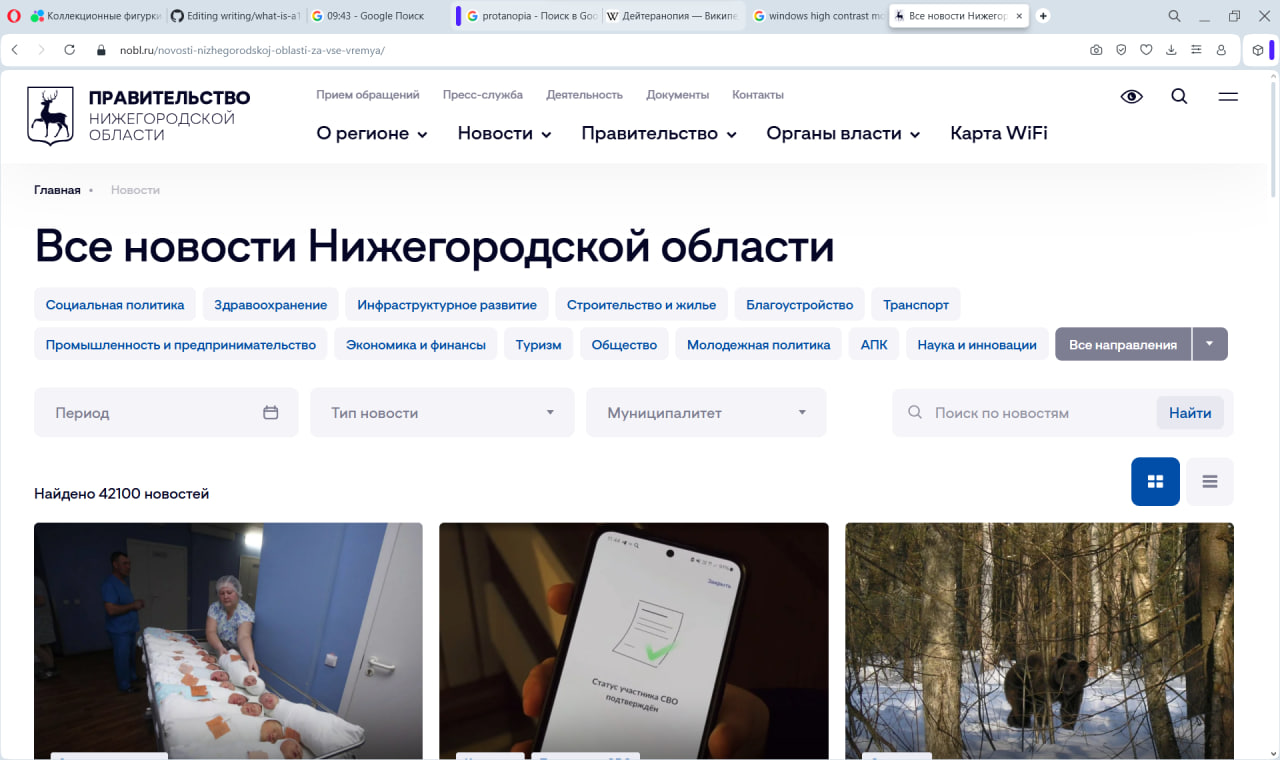1280x760 pixels.
Task: Expand the Все направления arrow dropdown
Action: [x=1209, y=343]
